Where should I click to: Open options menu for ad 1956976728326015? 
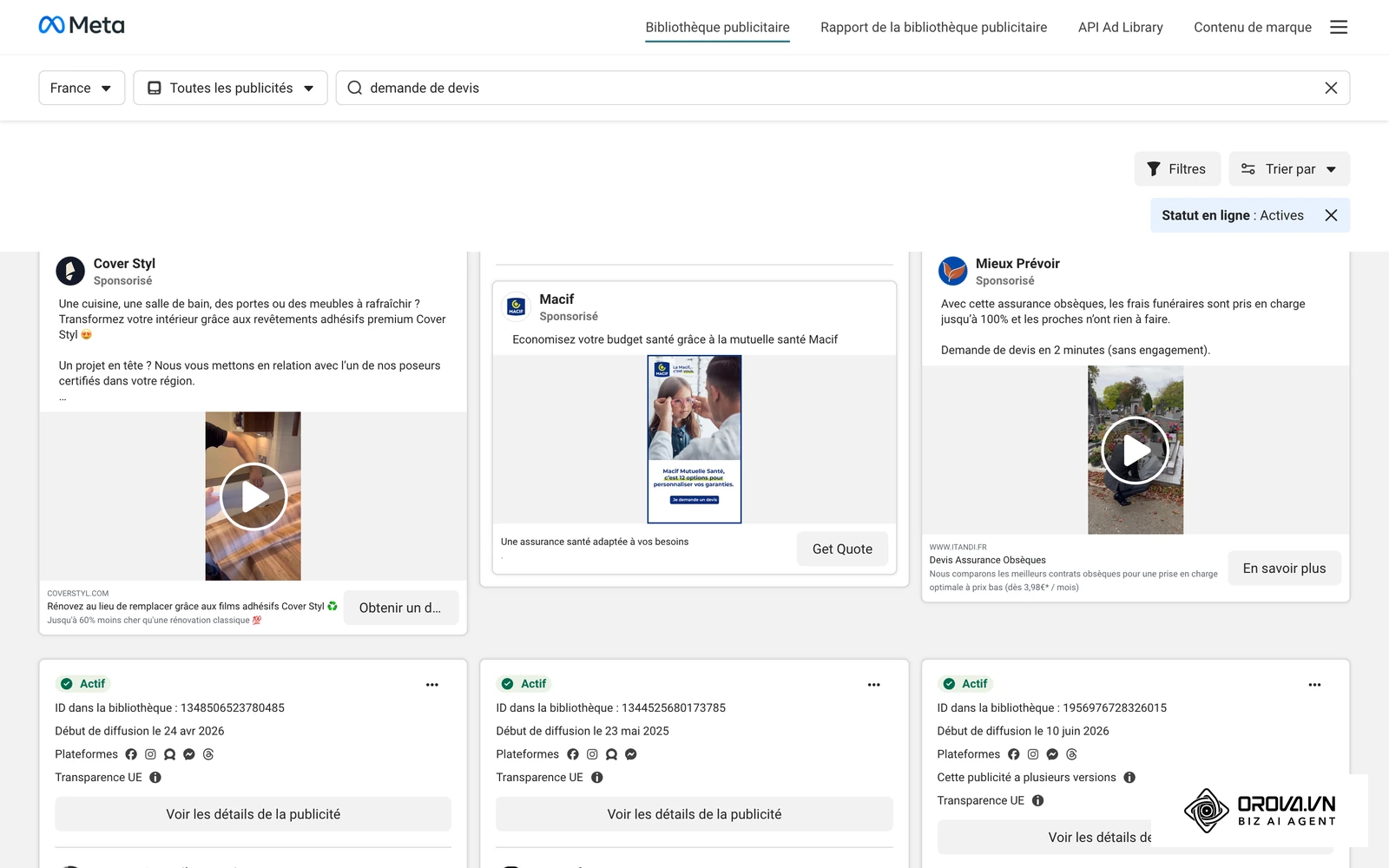click(1314, 685)
